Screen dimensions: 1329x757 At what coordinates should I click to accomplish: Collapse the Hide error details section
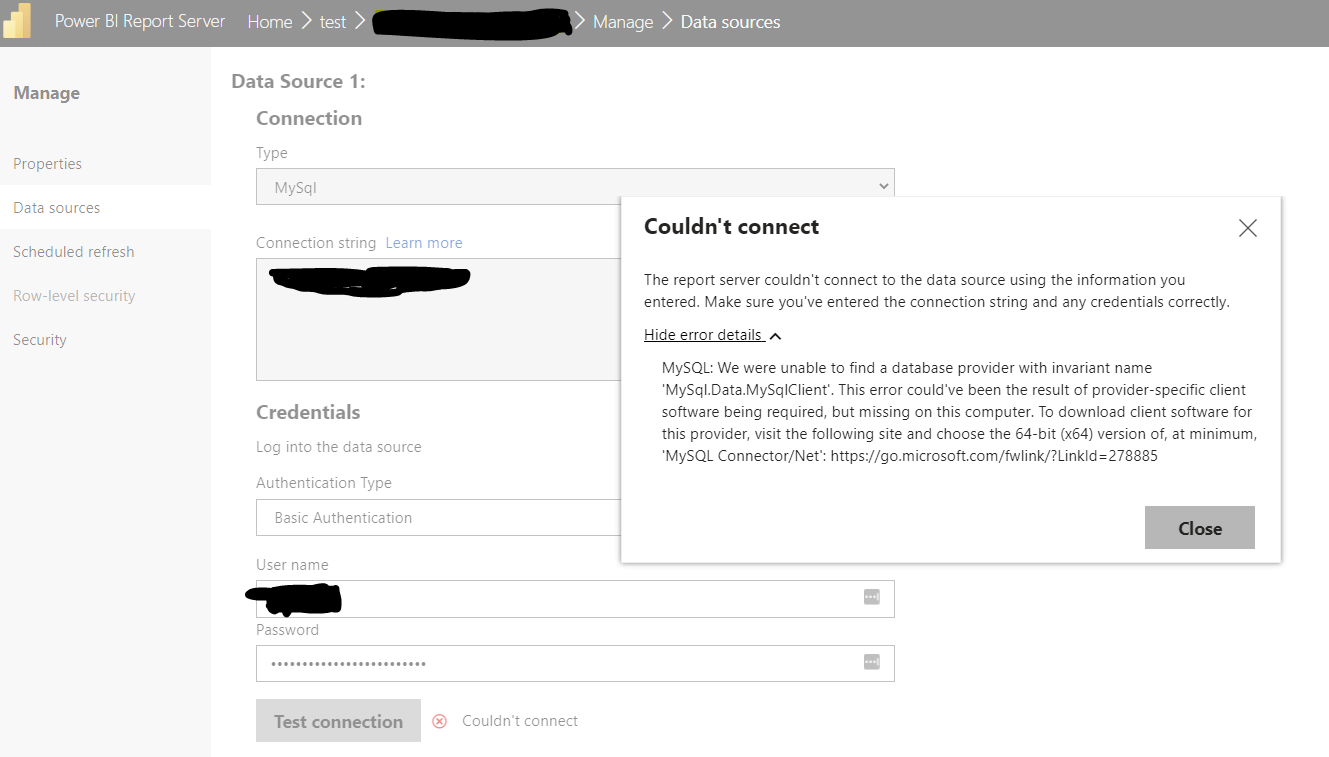tap(712, 335)
